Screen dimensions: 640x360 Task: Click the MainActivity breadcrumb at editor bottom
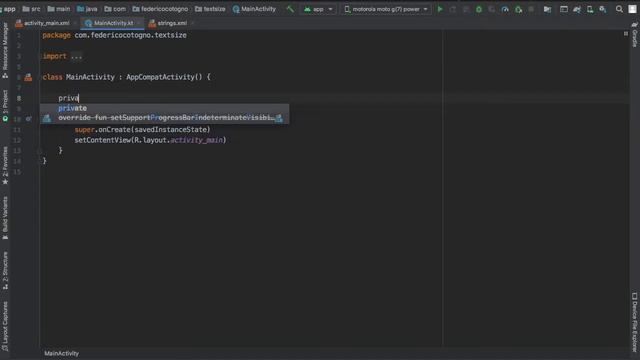click(62, 353)
